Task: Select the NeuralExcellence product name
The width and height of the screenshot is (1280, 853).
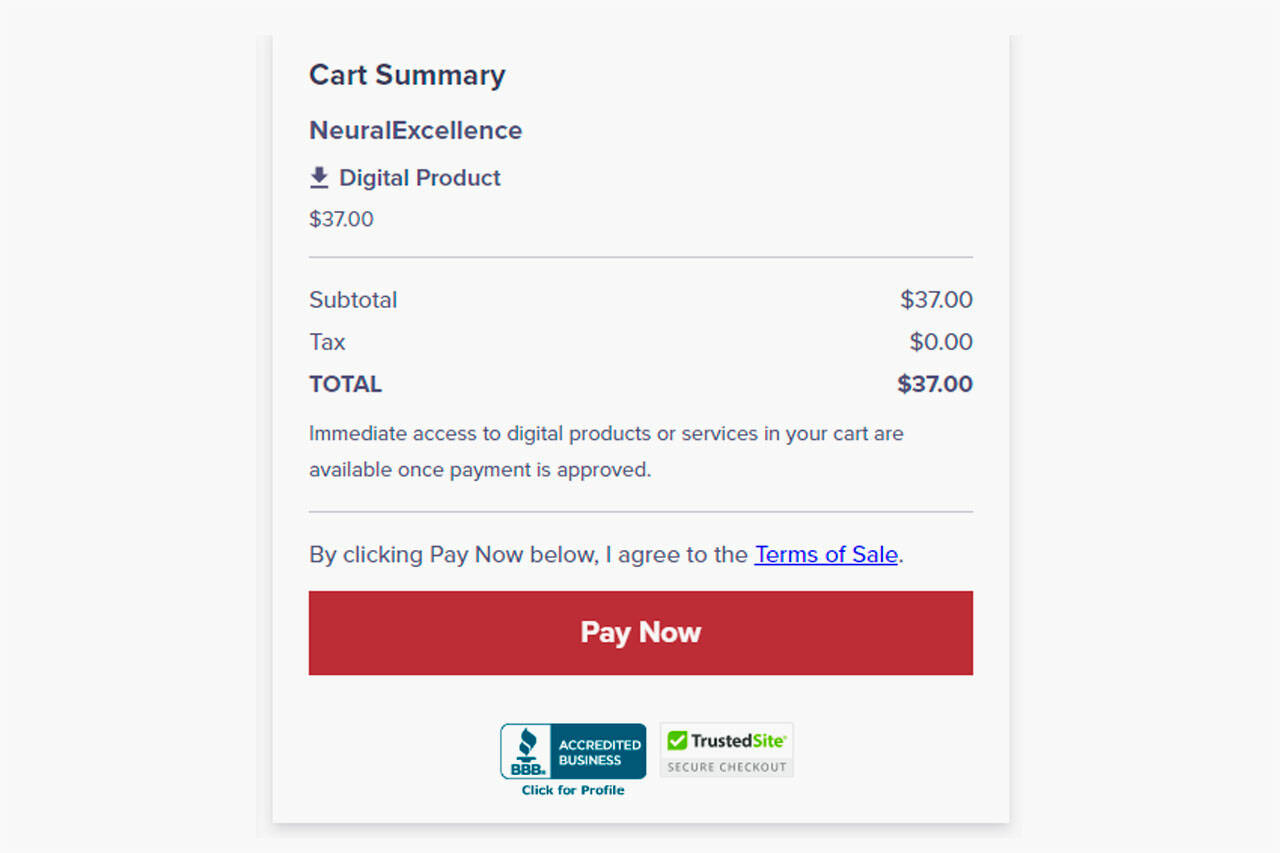Action: [415, 130]
